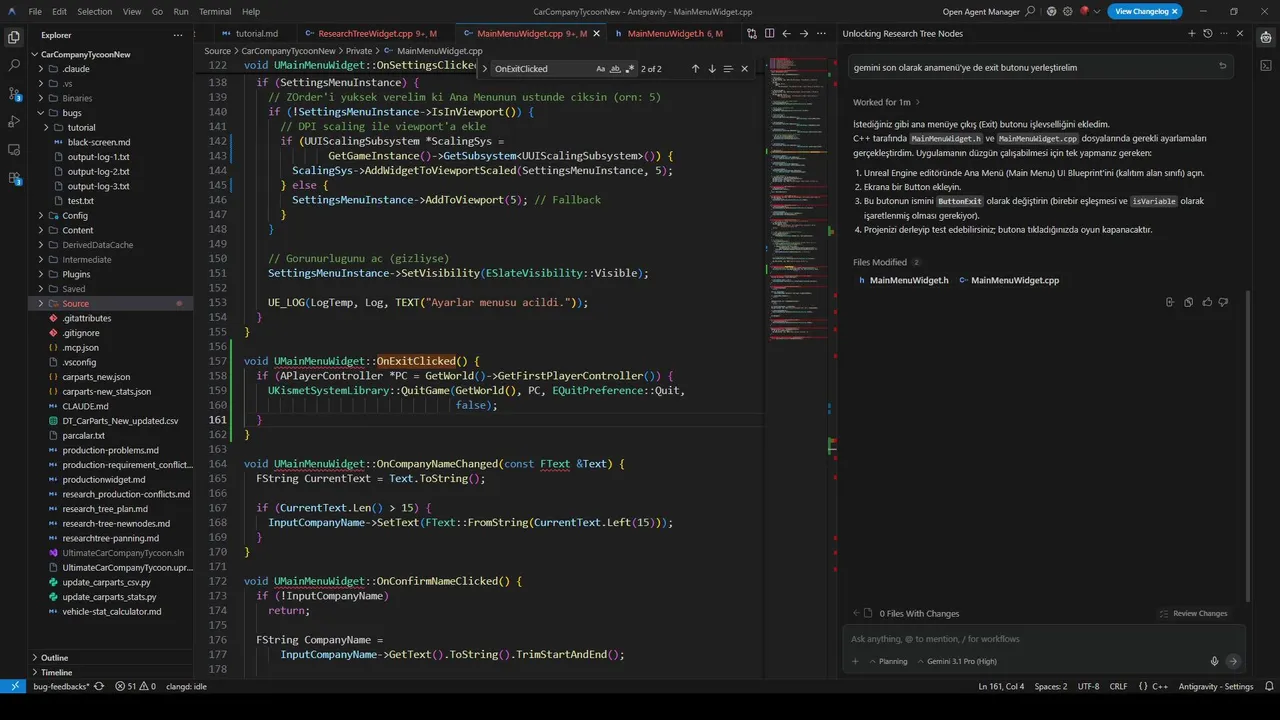Add context plus icon in chat input
Image resolution: width=1280 pixels, height=720 pixels.
point(855,661)
